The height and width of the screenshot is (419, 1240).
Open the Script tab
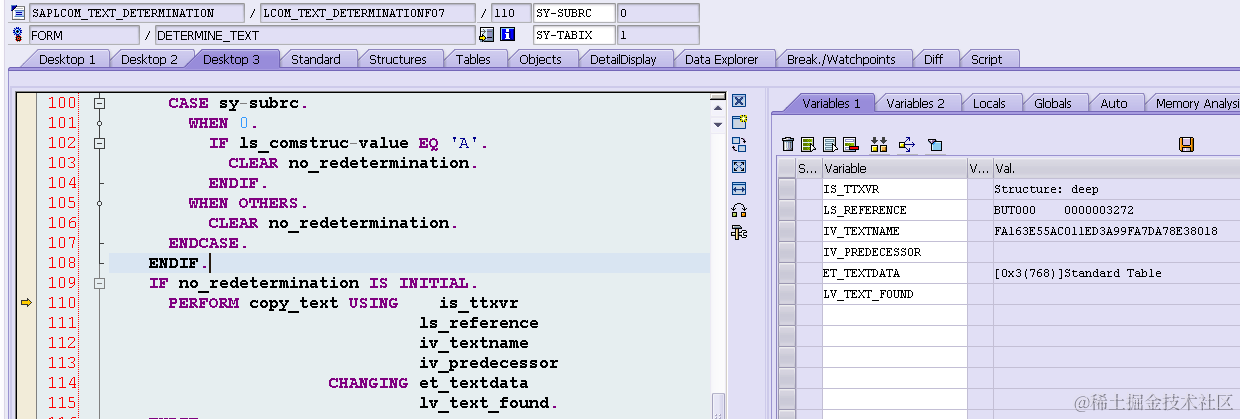[986, 59]
